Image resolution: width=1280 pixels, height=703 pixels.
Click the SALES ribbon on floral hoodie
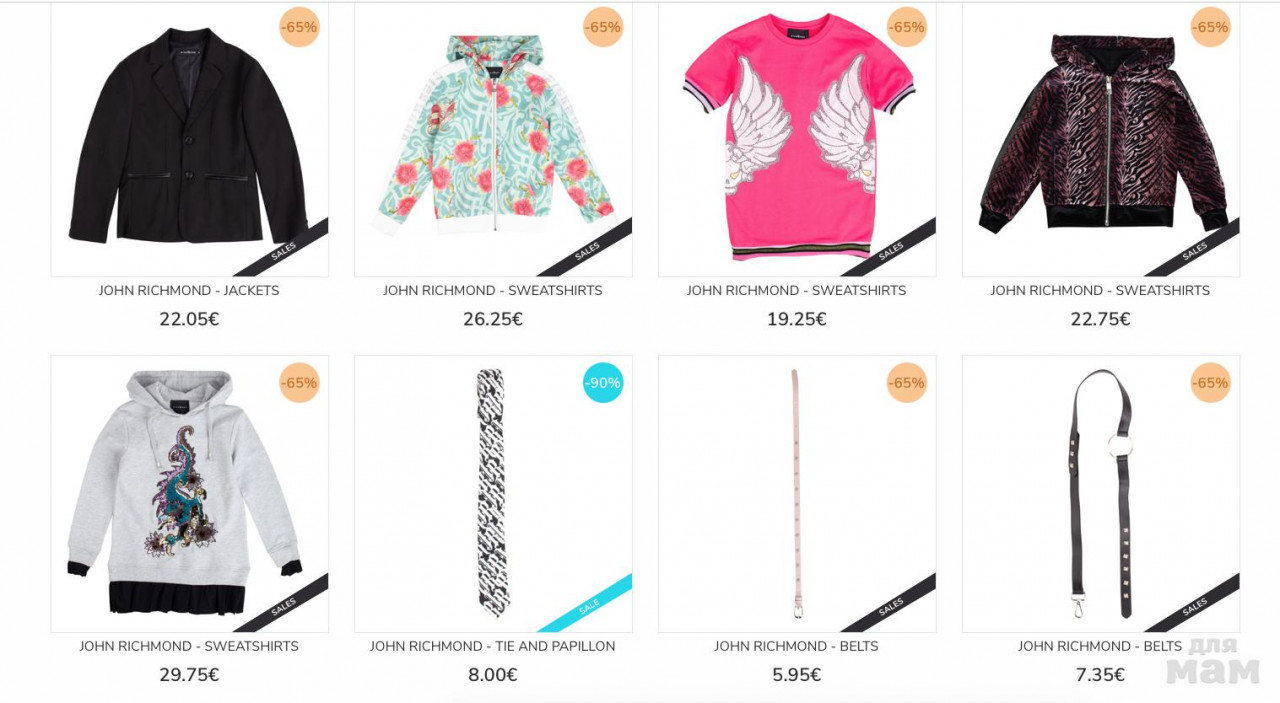coord(588,250)
